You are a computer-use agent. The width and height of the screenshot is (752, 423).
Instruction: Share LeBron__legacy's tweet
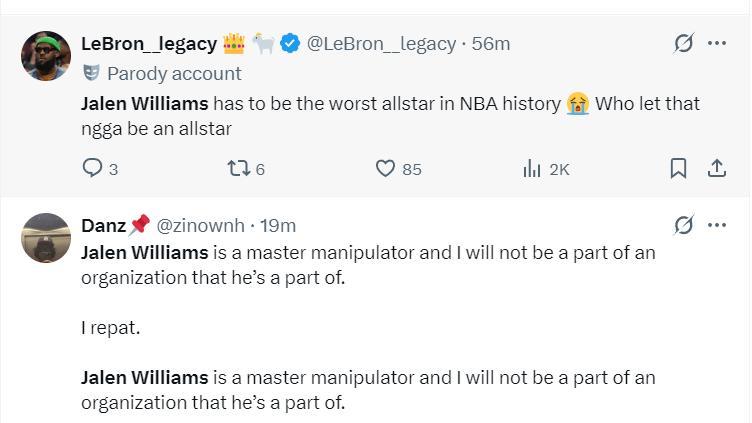pyautogui.click(x=716, y=169)
